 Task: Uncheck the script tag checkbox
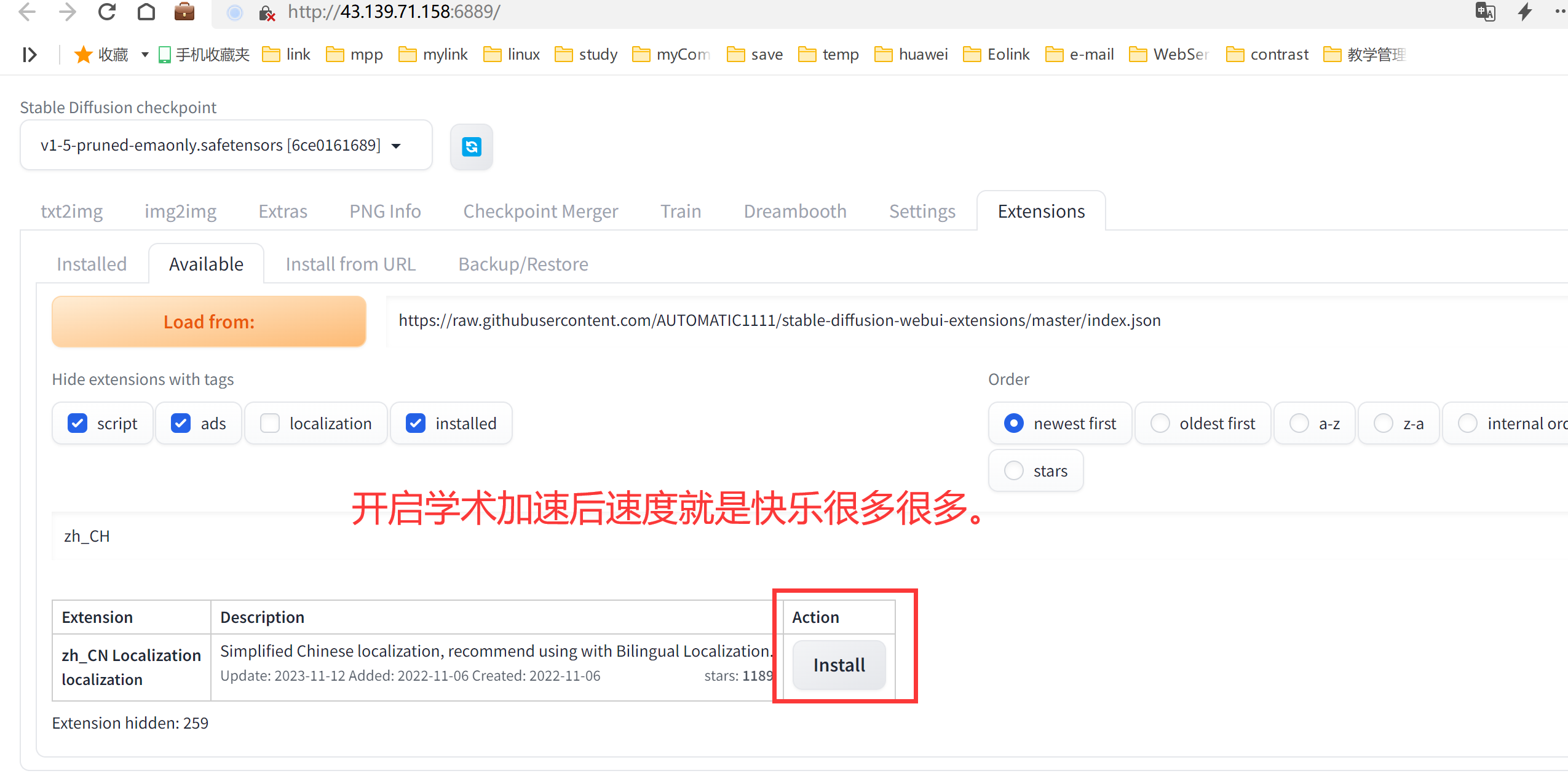pyautogui.click(x=77, y=423)
